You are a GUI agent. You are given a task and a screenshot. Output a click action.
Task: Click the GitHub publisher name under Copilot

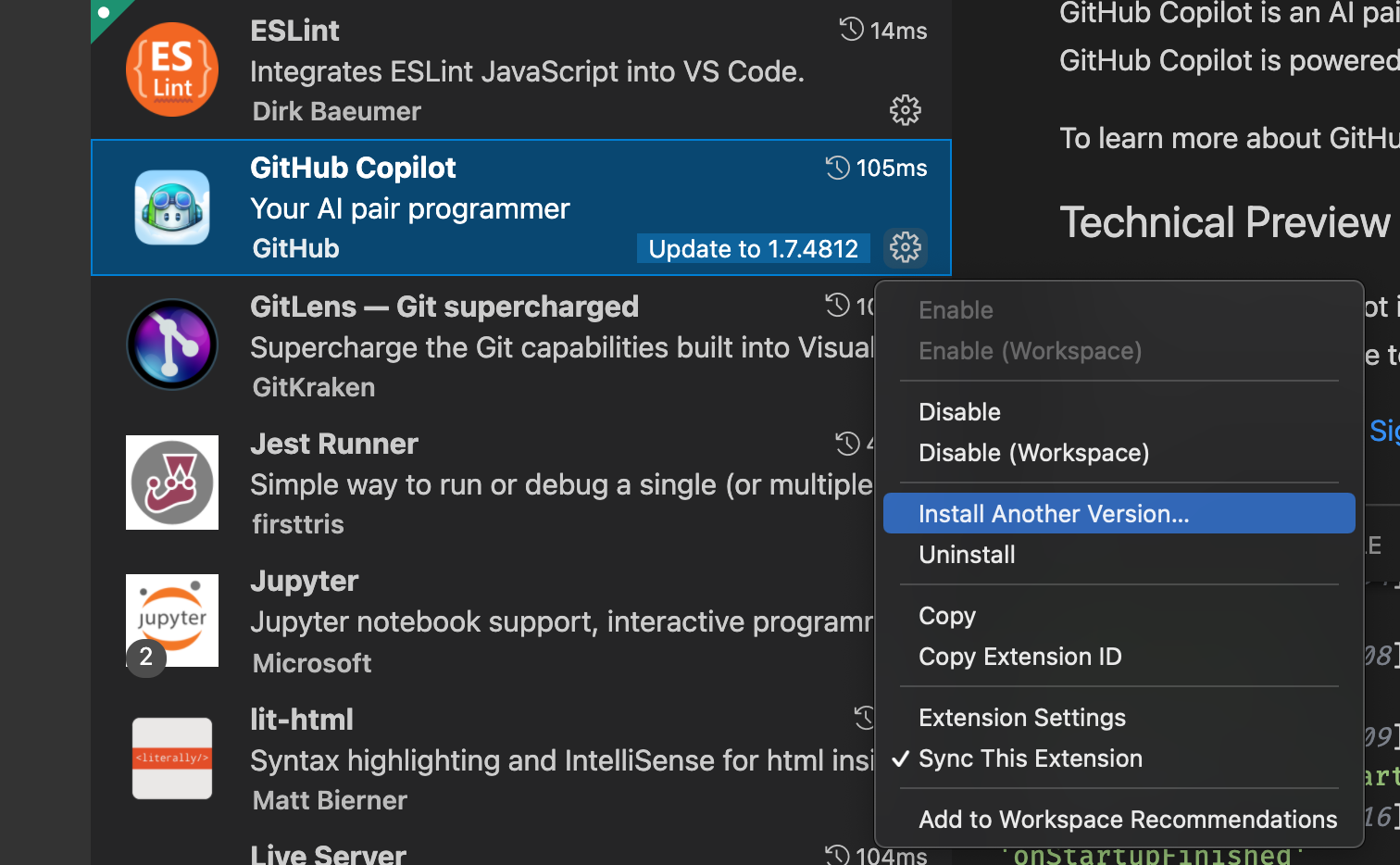click(x=296, y=248)
